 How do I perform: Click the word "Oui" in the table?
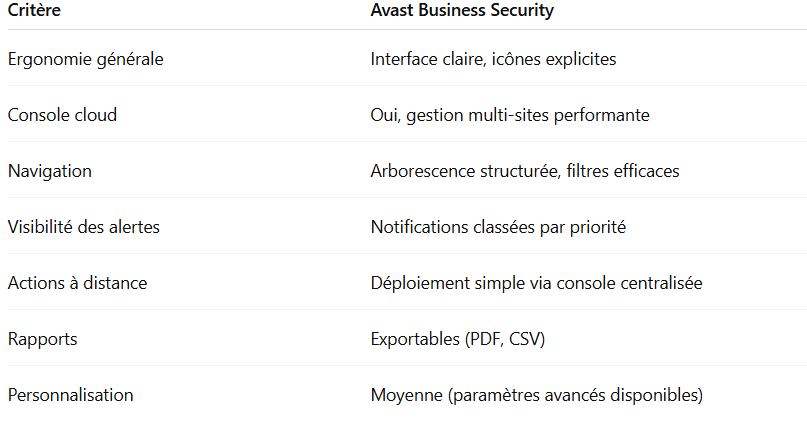(383, 115)
